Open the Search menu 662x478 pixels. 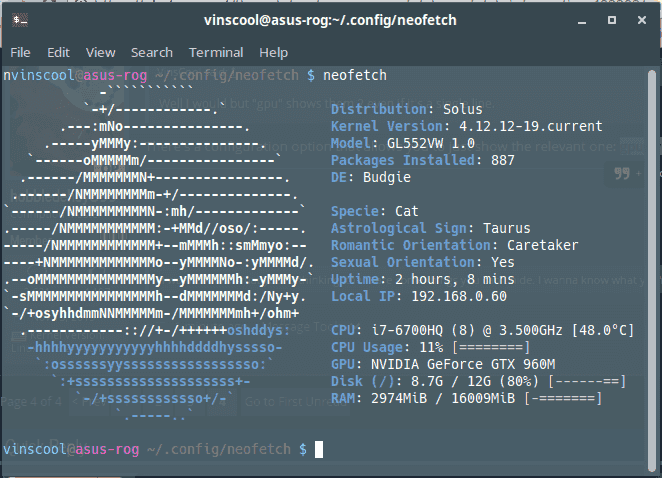point(152,52)
